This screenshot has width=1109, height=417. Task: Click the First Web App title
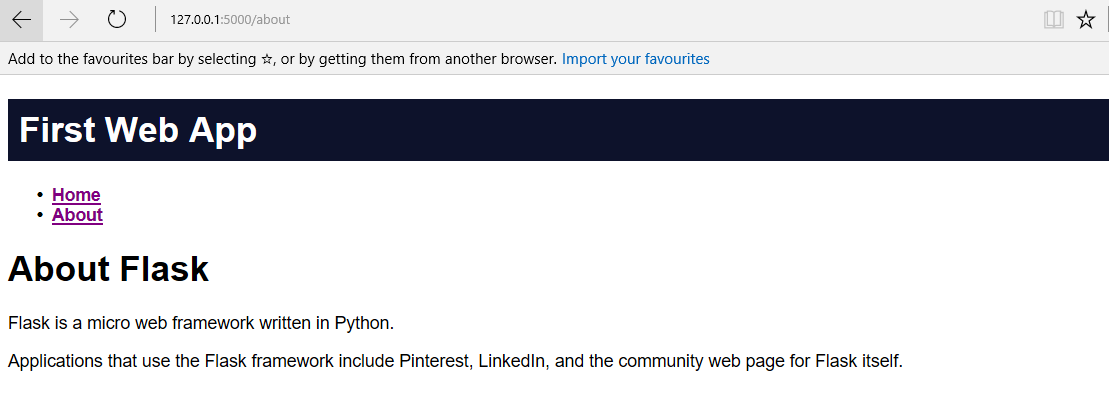click(x=138, y=130)
